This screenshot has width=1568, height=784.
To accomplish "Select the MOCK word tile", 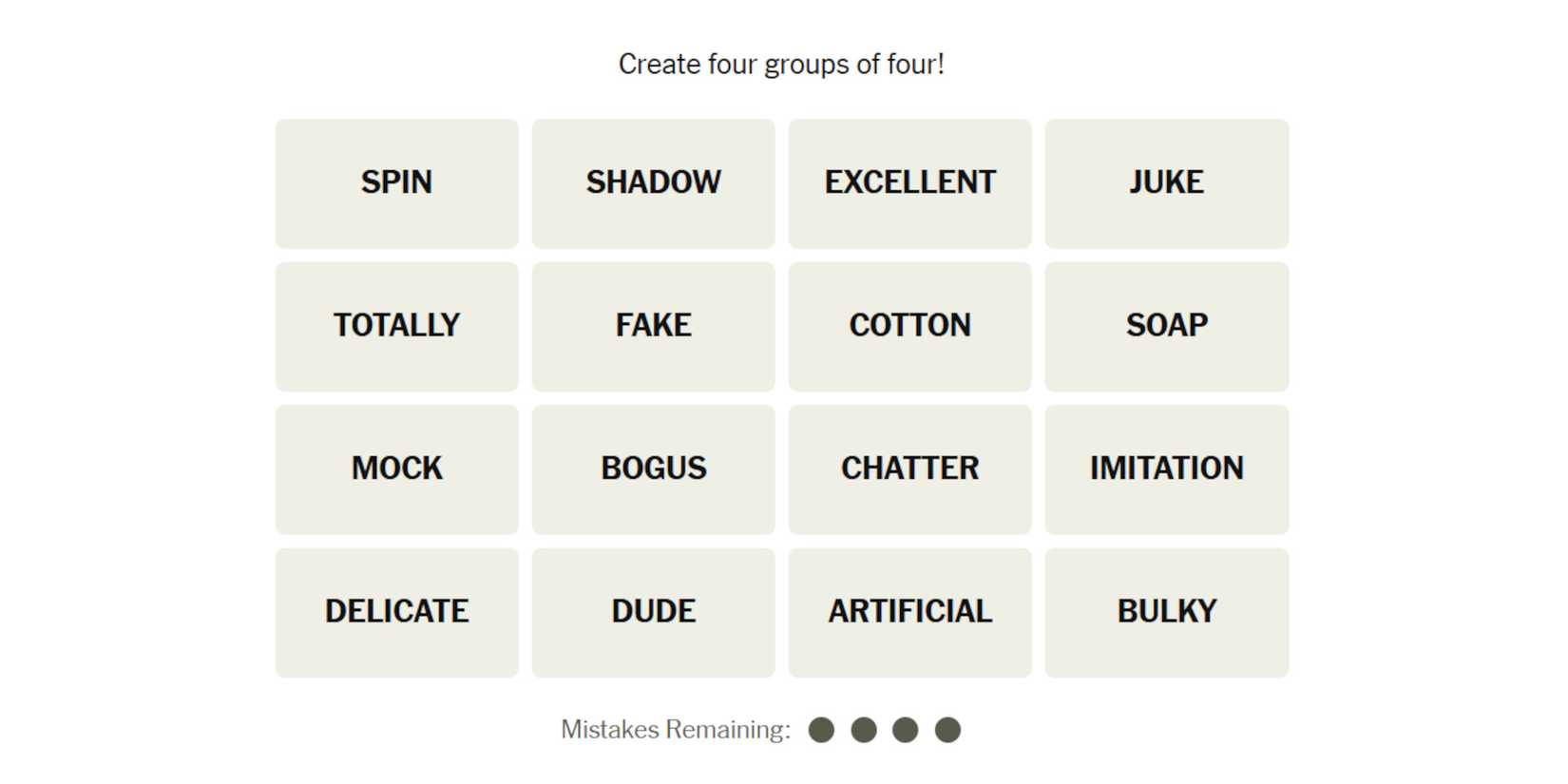I will [396, 468].
